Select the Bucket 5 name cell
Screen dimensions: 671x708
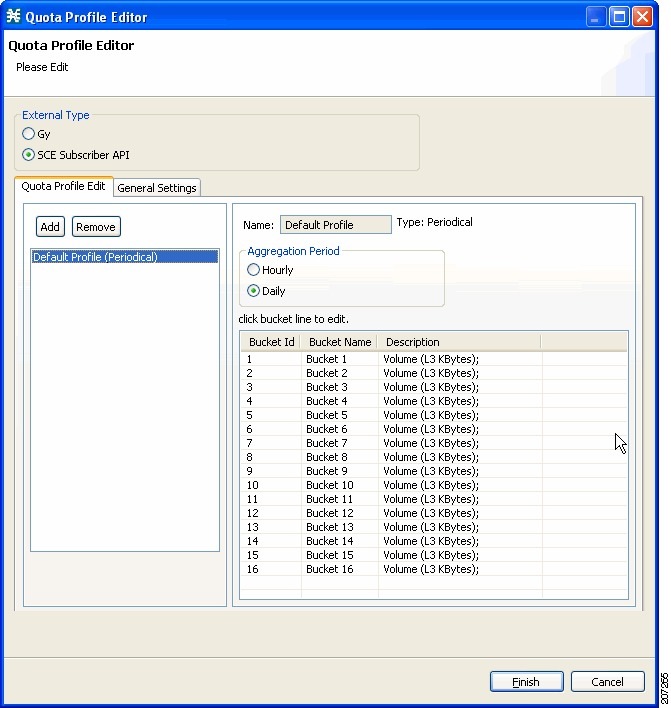coord(340,415)
